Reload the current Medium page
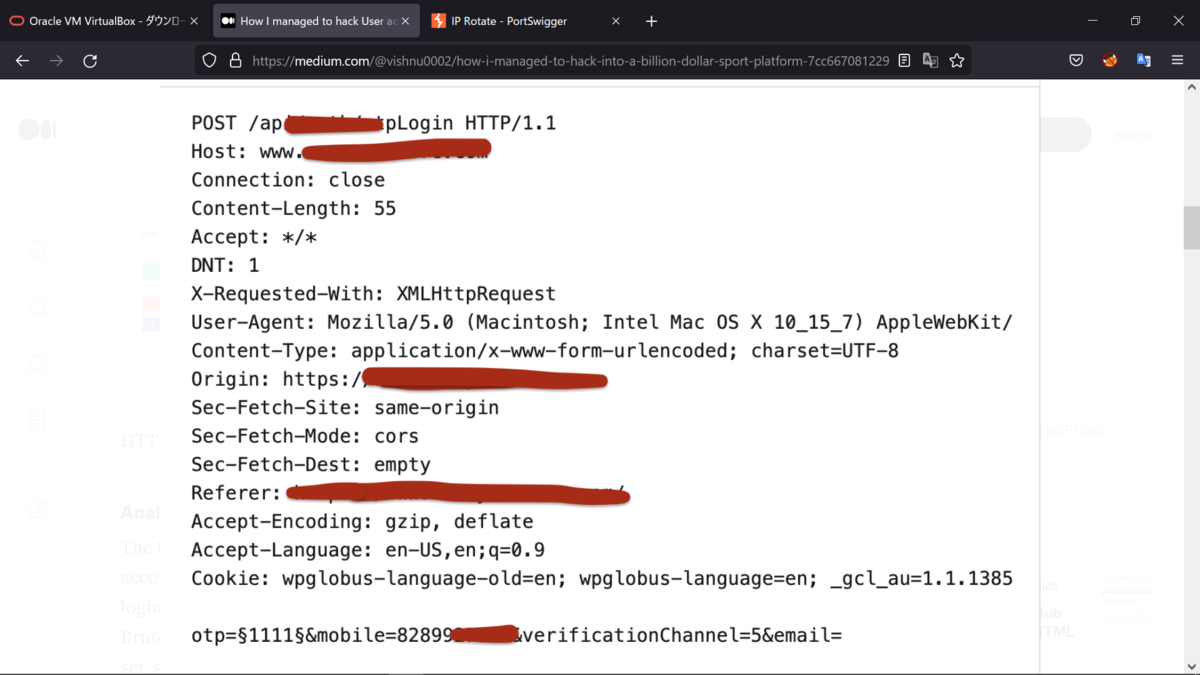Viewport: 1200px width, 675px height. pos(90,60)
